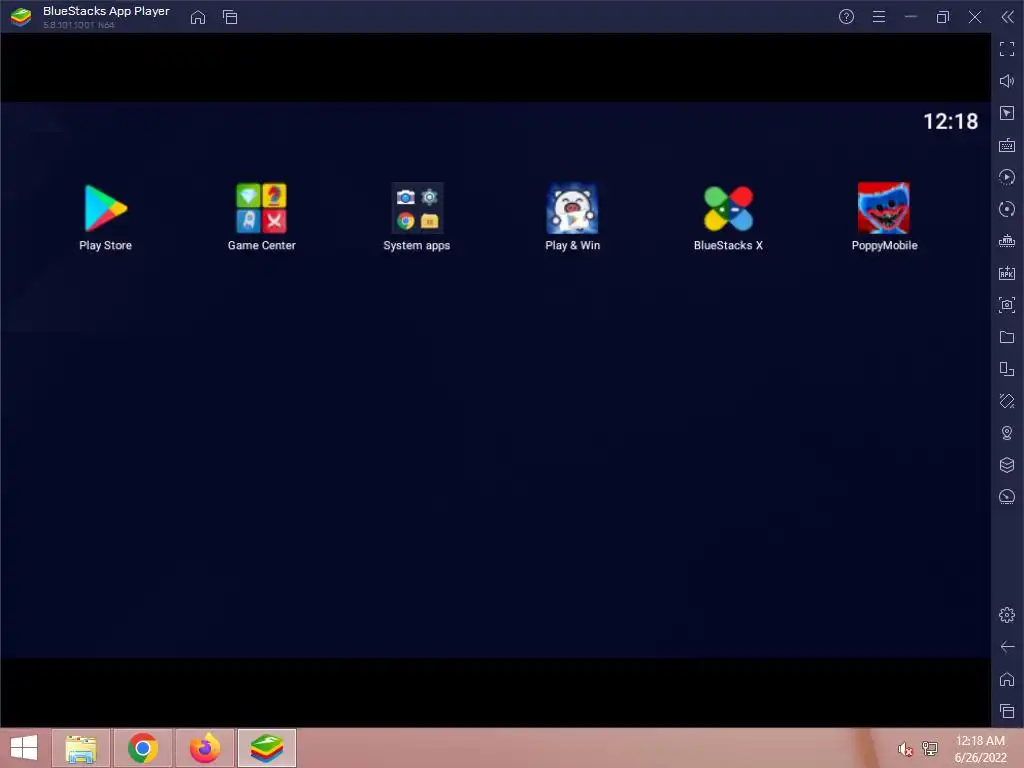Take a screenshot from sidebar
The image size is (1024, 768).
point(1007,305)
